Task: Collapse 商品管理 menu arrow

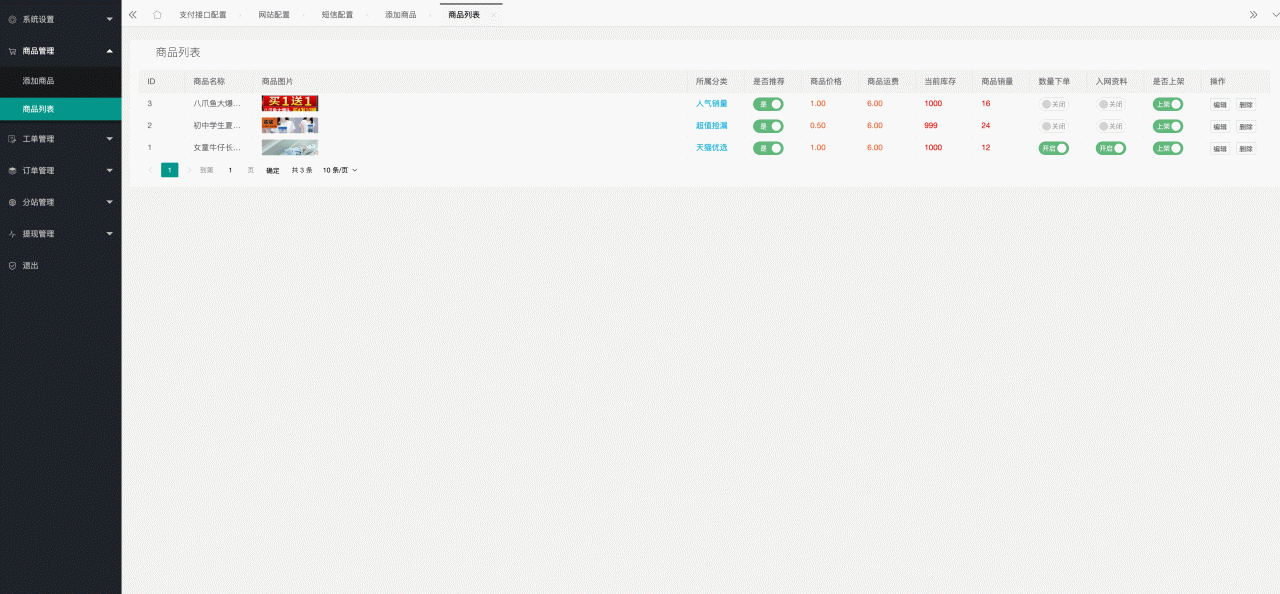Action: [x=110, y=50]
